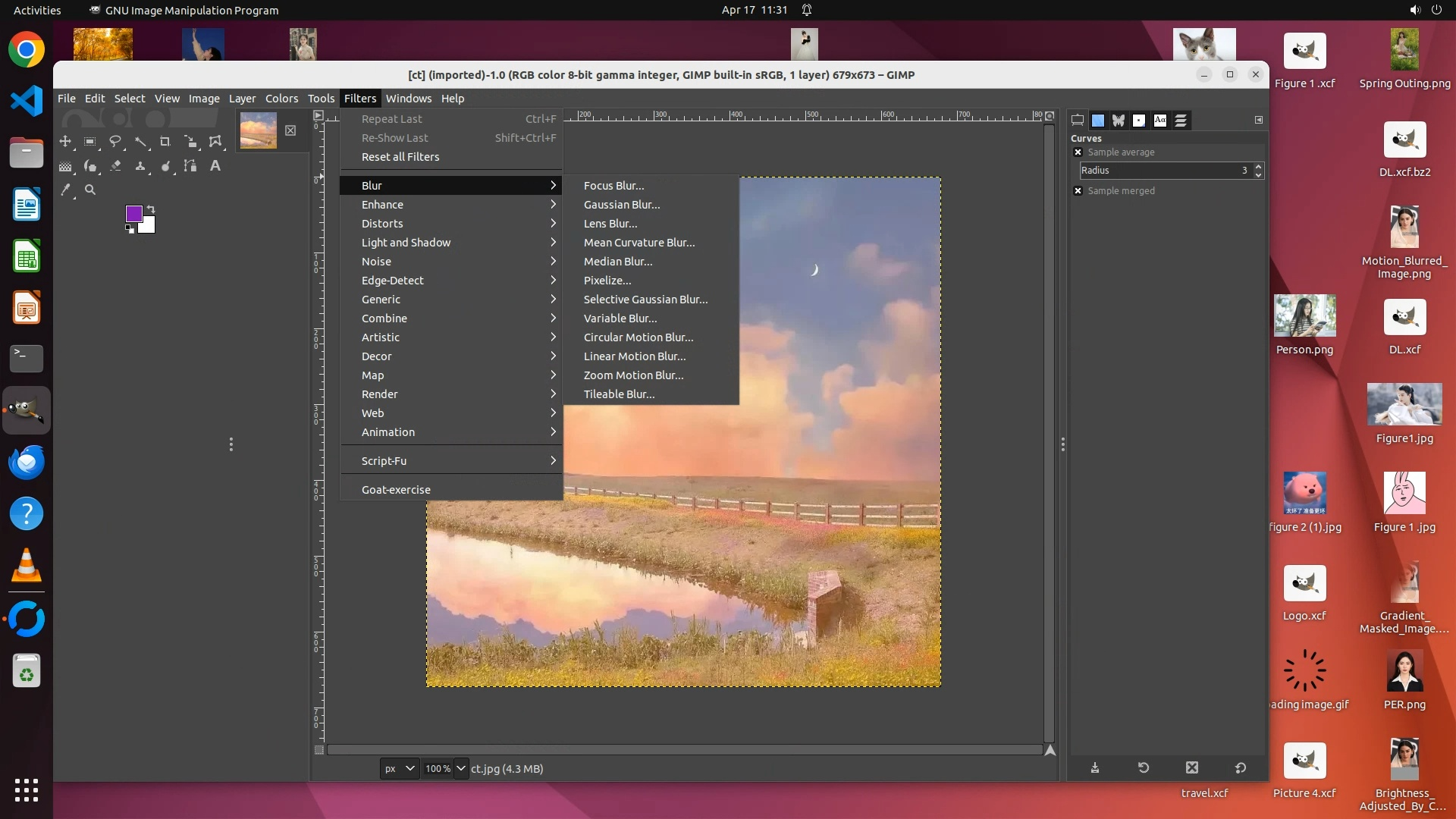Screen dimensions: 1456x819
Task: Select the Color Picker eyedropper tool
Action: point(65,190)
